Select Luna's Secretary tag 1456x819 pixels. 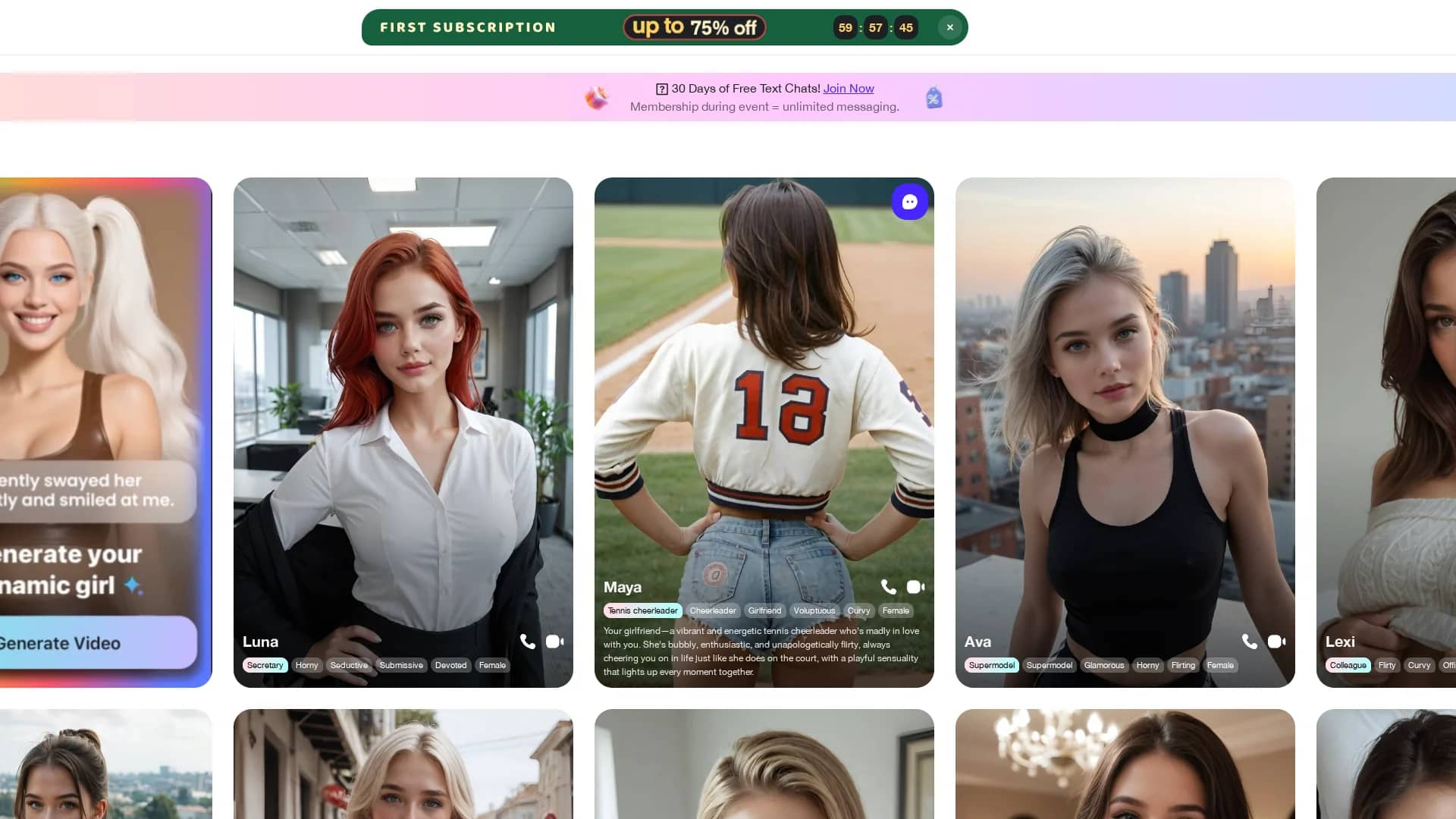[265, 665]
